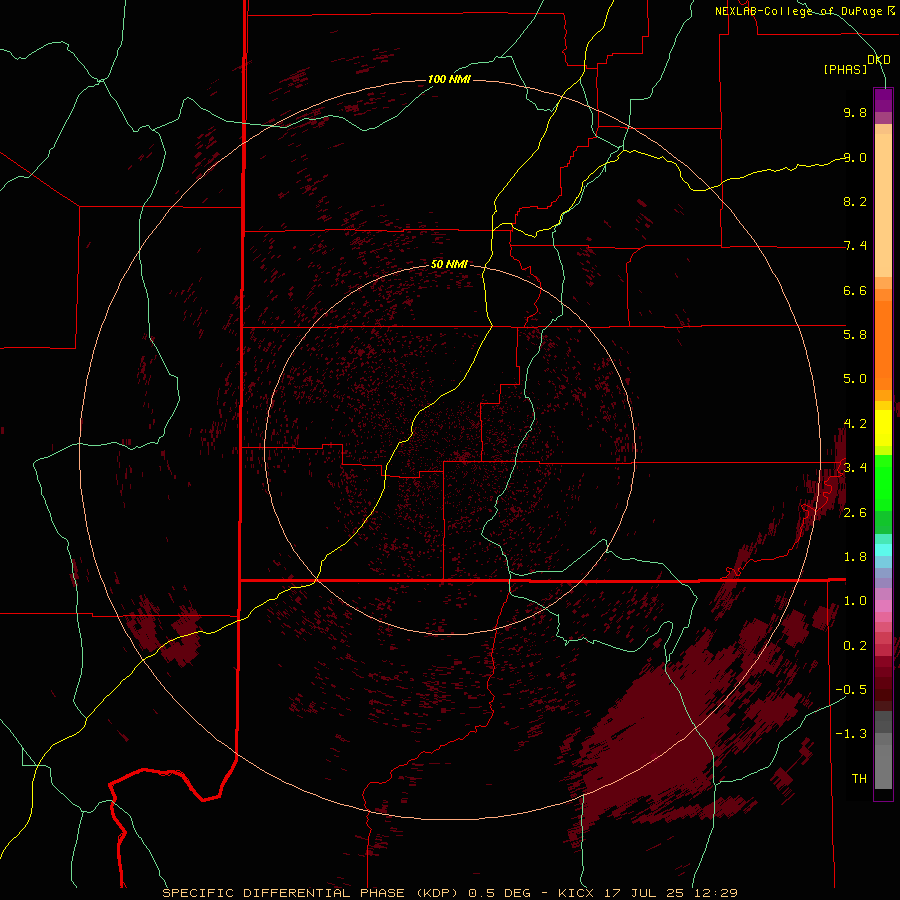Click the 100 NMI range ring label

(x=449, y=79)
